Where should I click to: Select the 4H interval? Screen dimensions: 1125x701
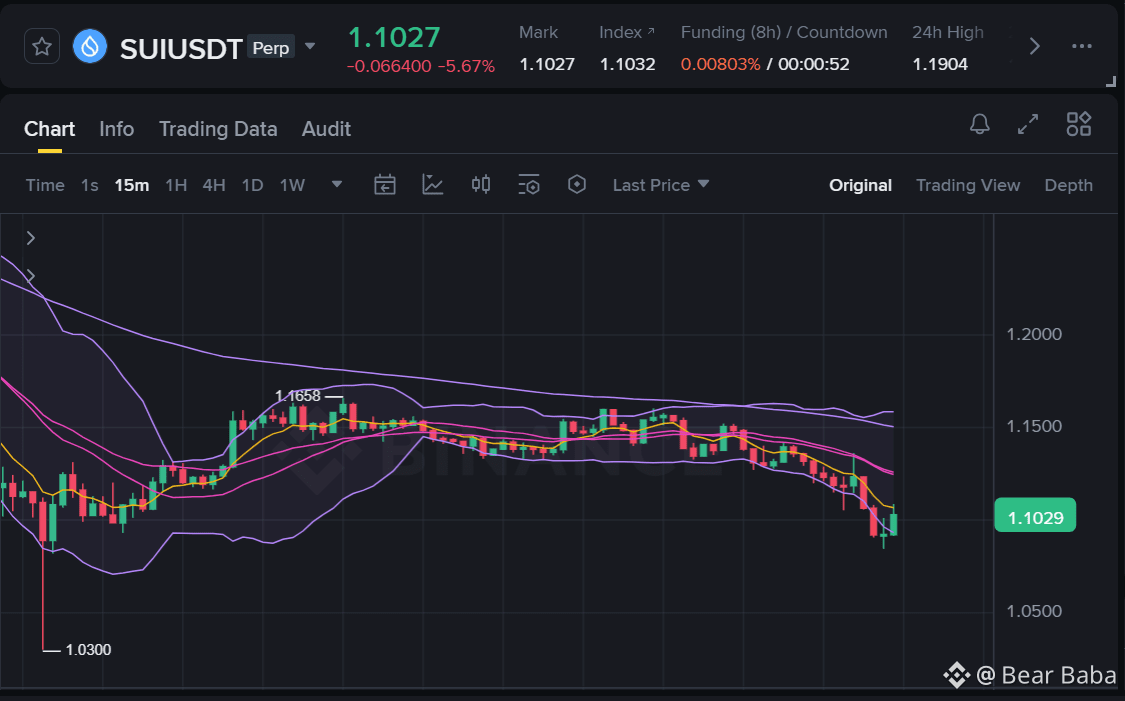[214, 185]
